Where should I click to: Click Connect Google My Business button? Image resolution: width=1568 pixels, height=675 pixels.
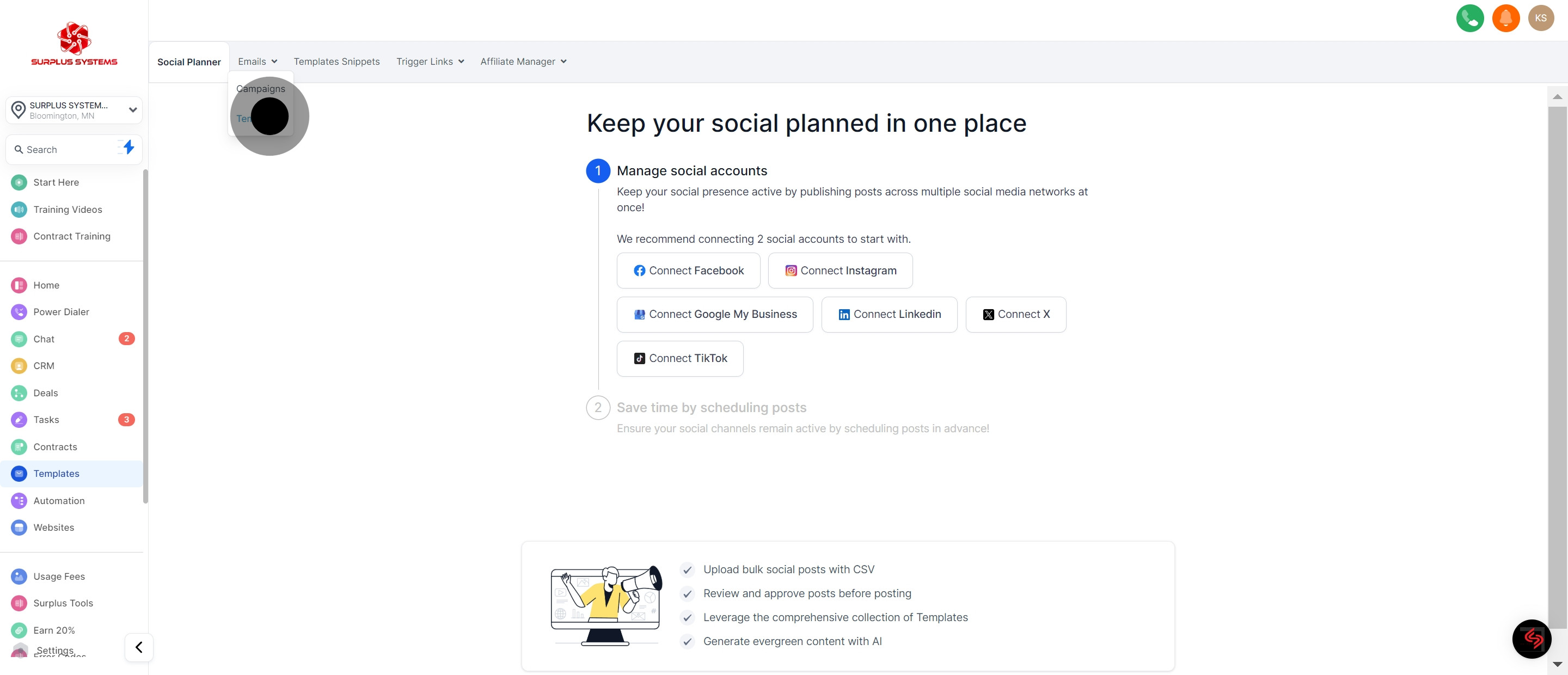tap(715, 315)
